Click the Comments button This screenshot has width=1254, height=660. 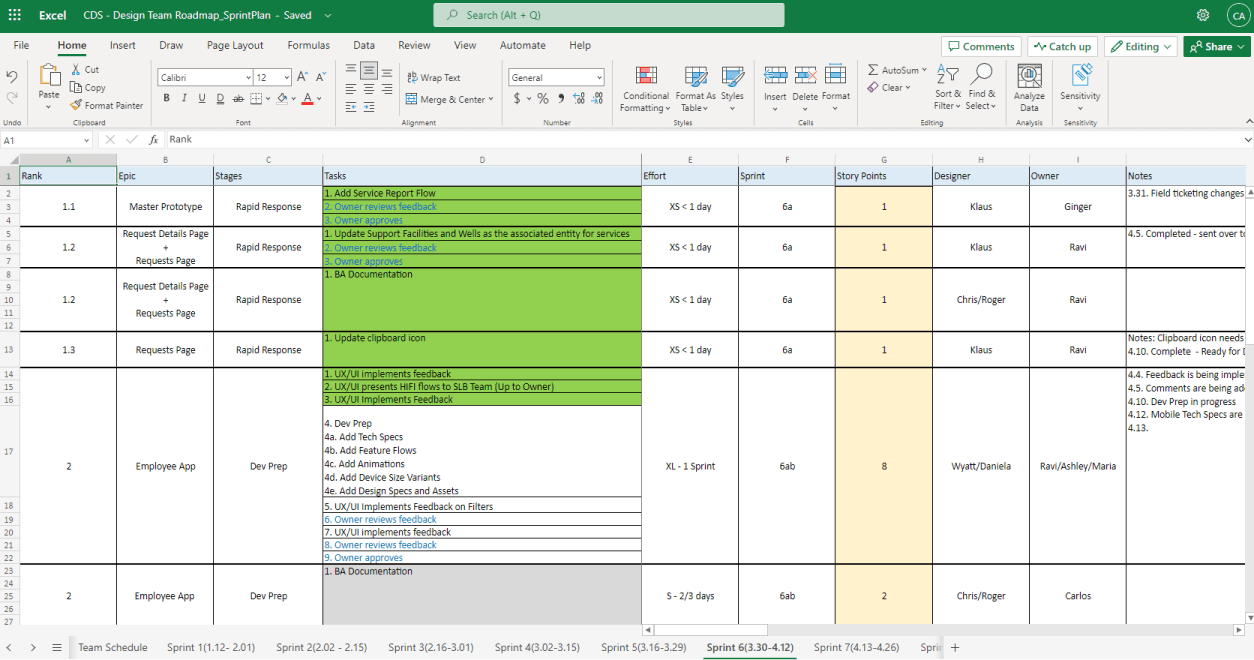pos(980,47)
